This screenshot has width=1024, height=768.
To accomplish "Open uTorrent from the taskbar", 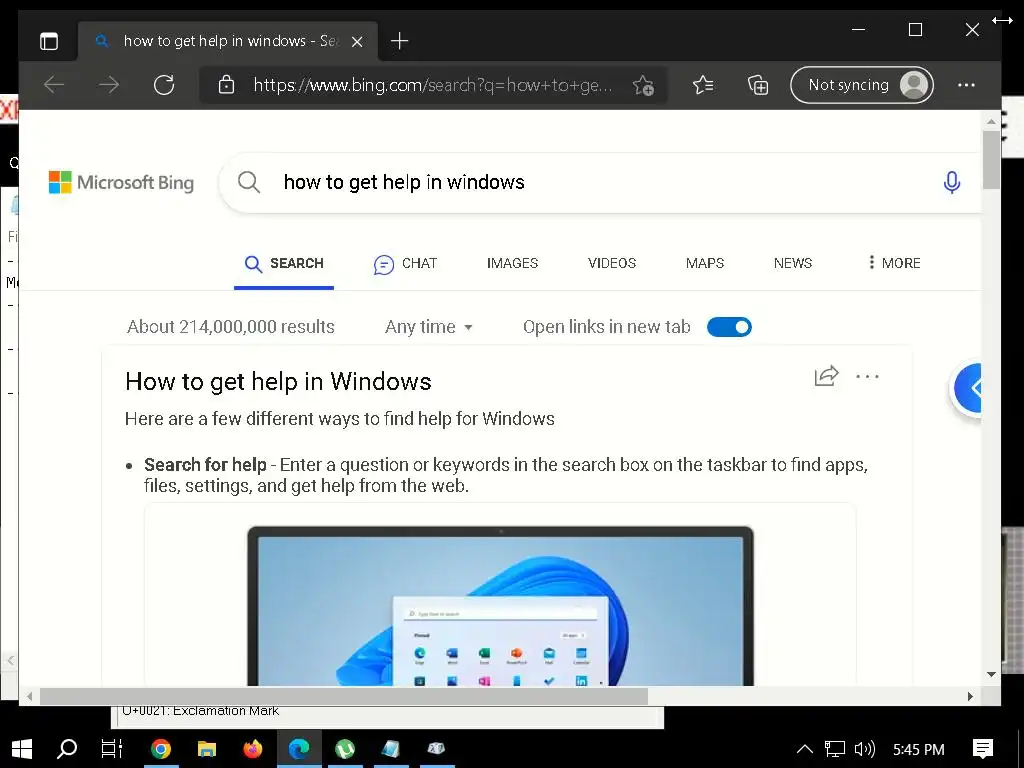I will 345,749.
